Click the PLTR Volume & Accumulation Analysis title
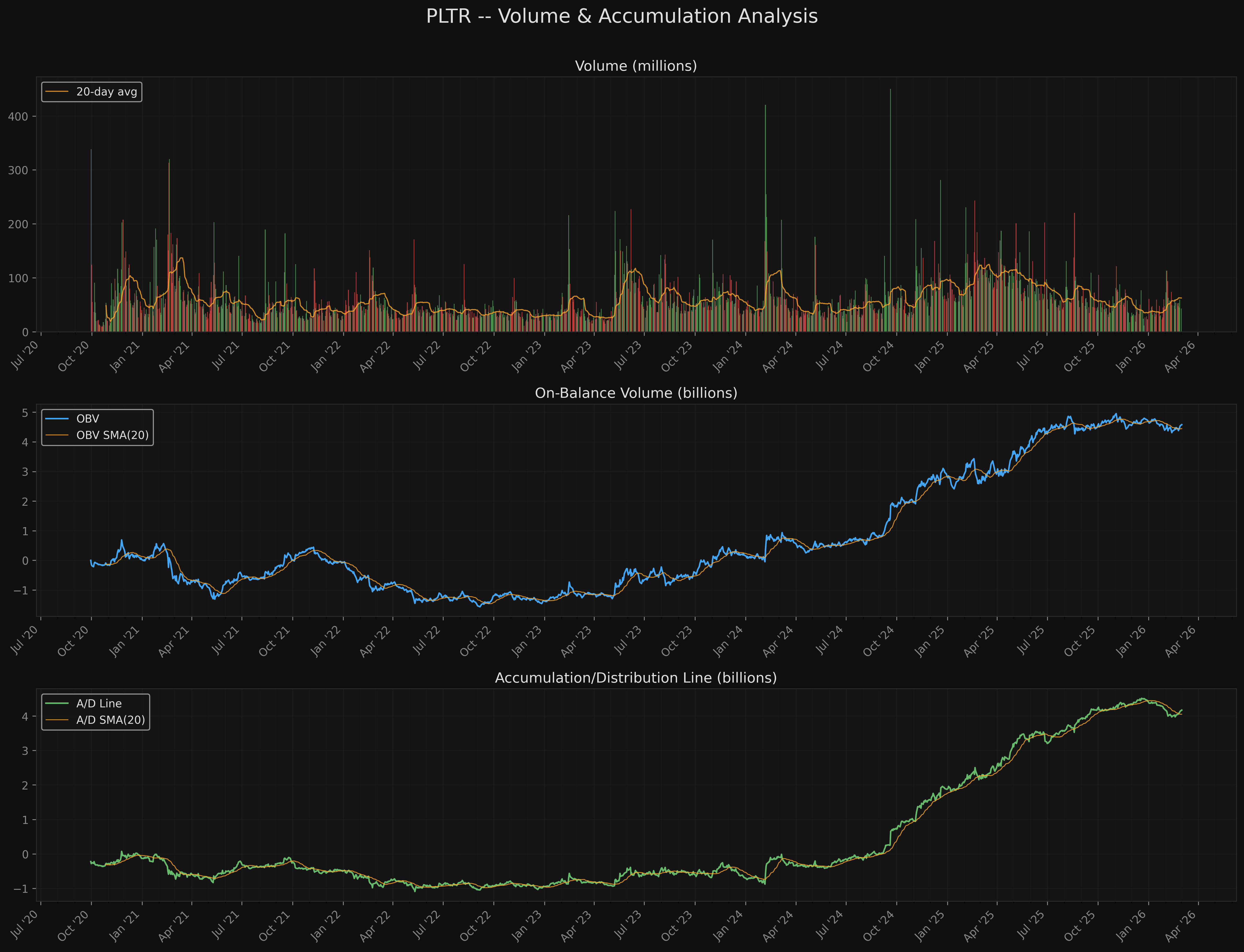1244x952 pixels. [621, 16]
